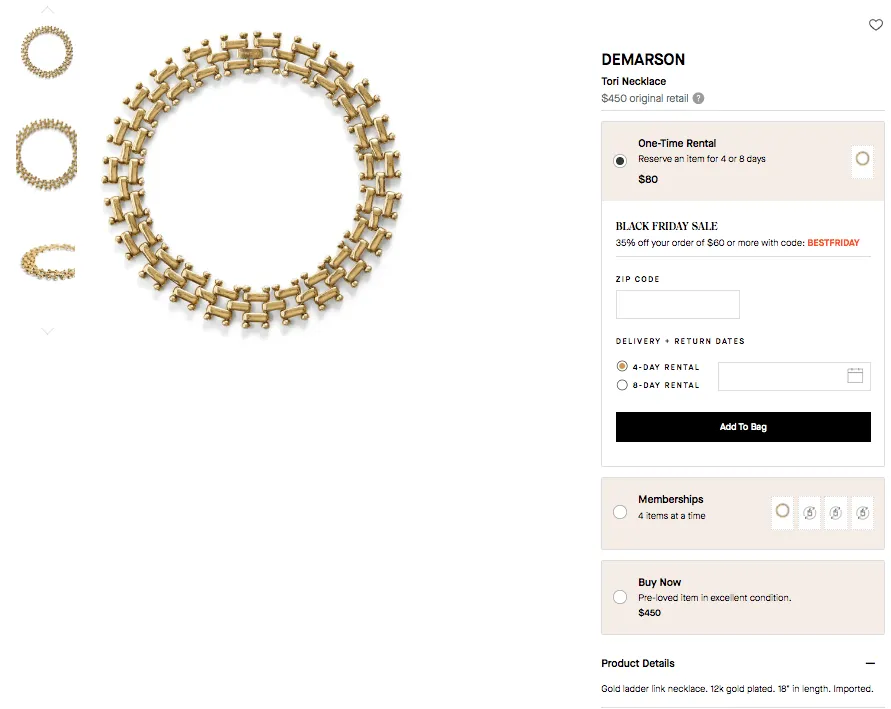Click the second membership rotation icon

coord(809,512)
